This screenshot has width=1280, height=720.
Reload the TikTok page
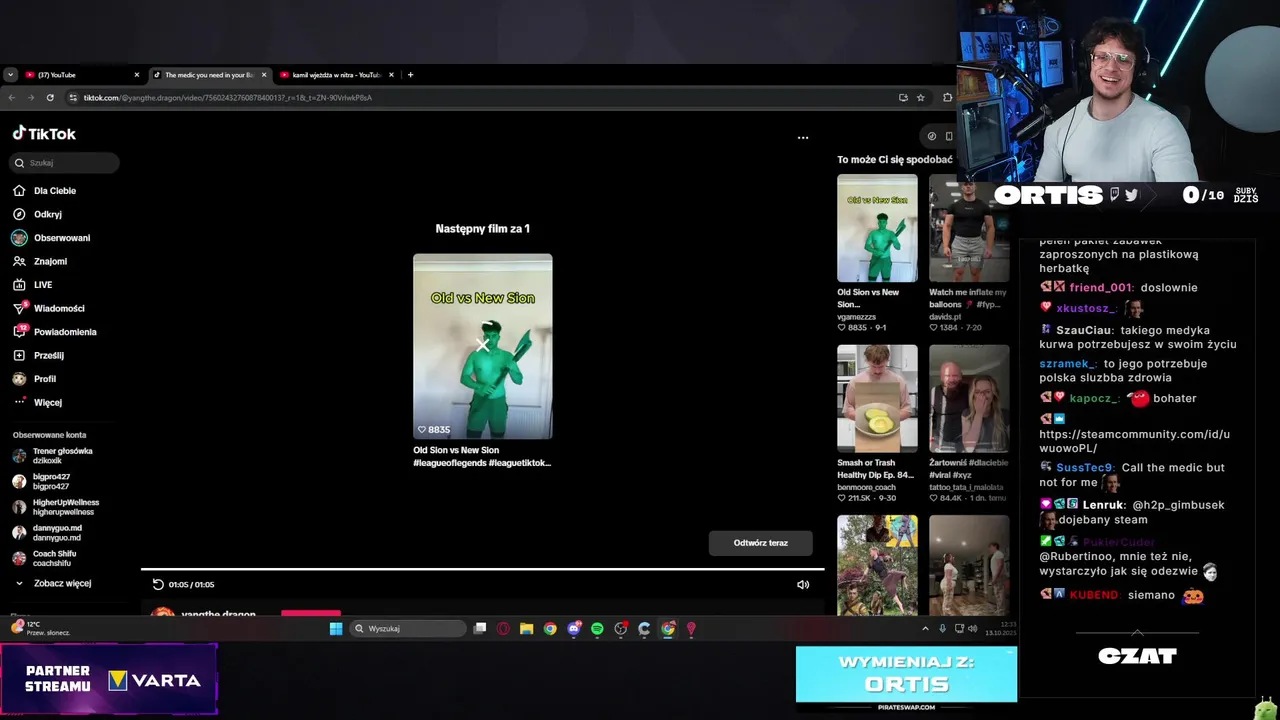tap(50, 97)
